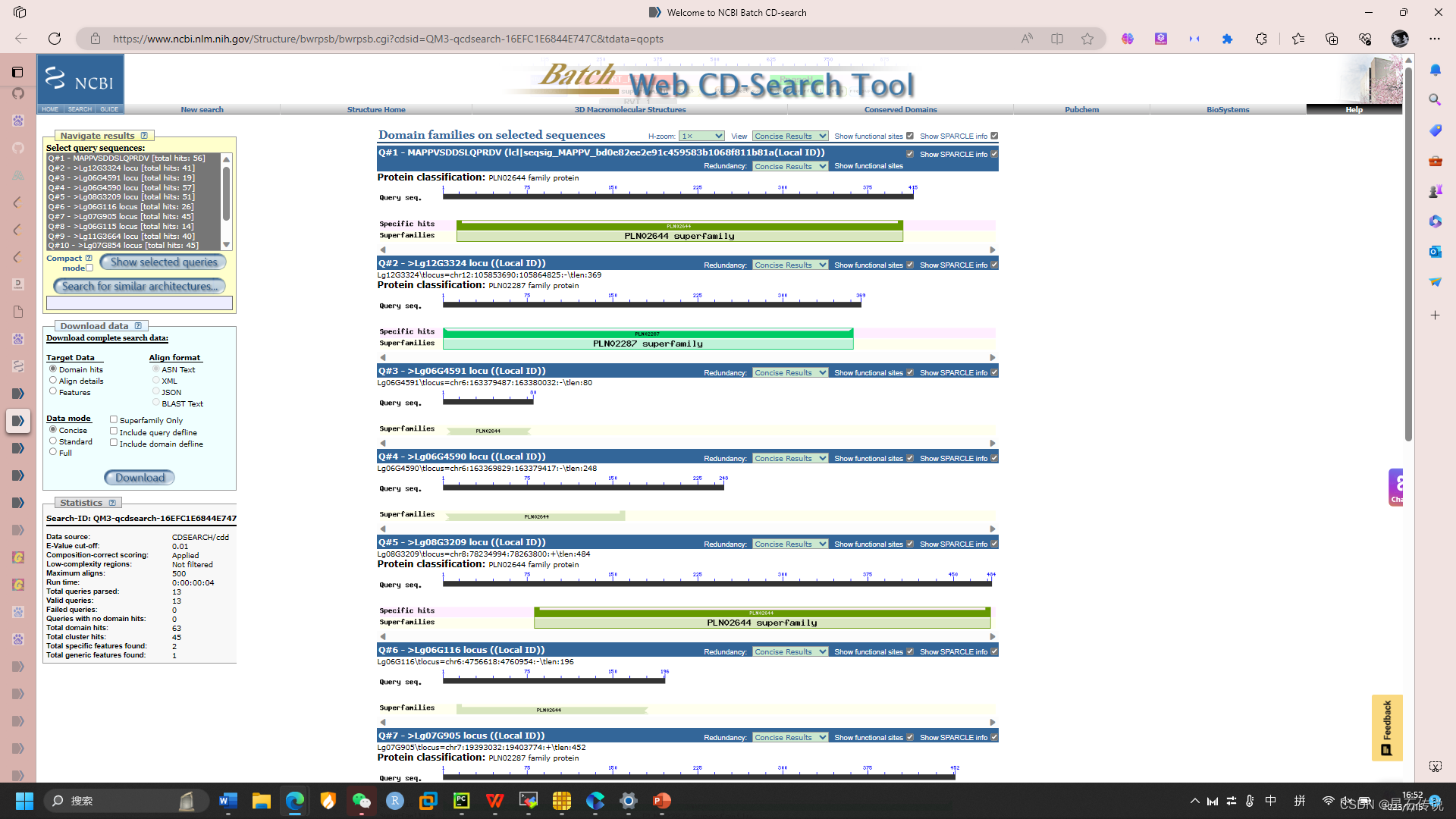The height and width of the screenshot is (819, 1456).
Task: Go to Structure Home menu item
Action: (x=376, y=110)
